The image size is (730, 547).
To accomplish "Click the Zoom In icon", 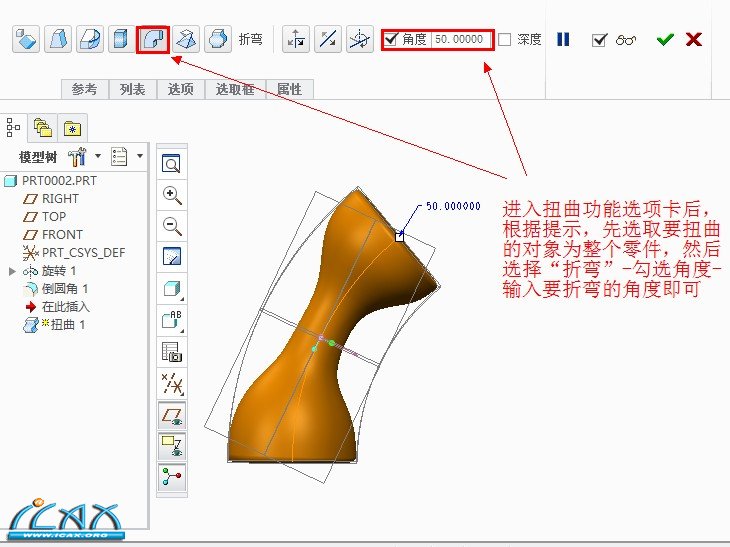I will point(172,195).
